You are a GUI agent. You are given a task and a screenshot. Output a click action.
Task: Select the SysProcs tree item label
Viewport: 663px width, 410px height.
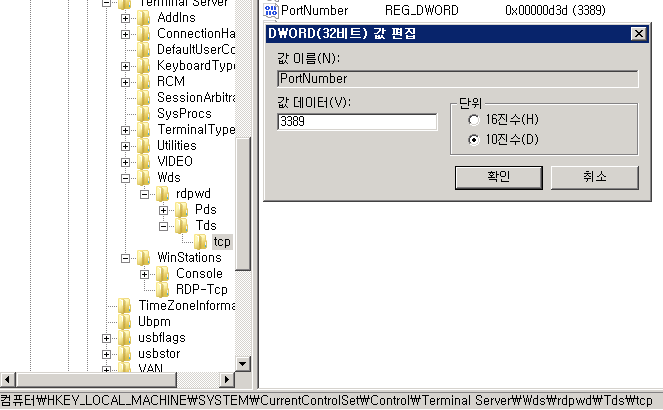184,114
